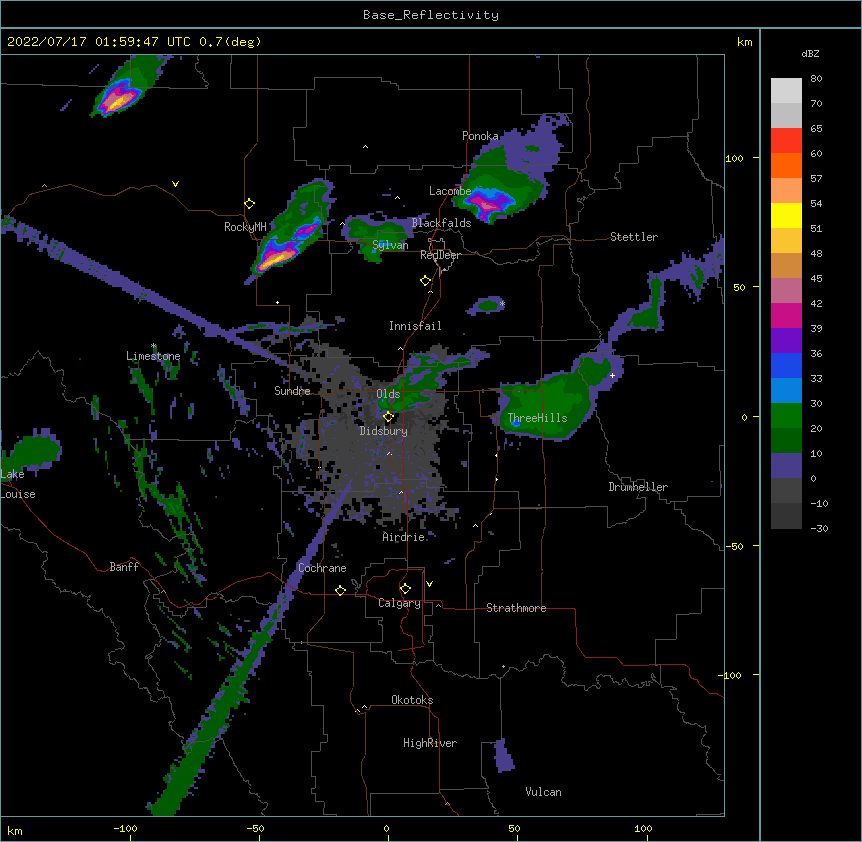
Task: Click the storm cell core east of Lacombe
Action: point(485,204)
